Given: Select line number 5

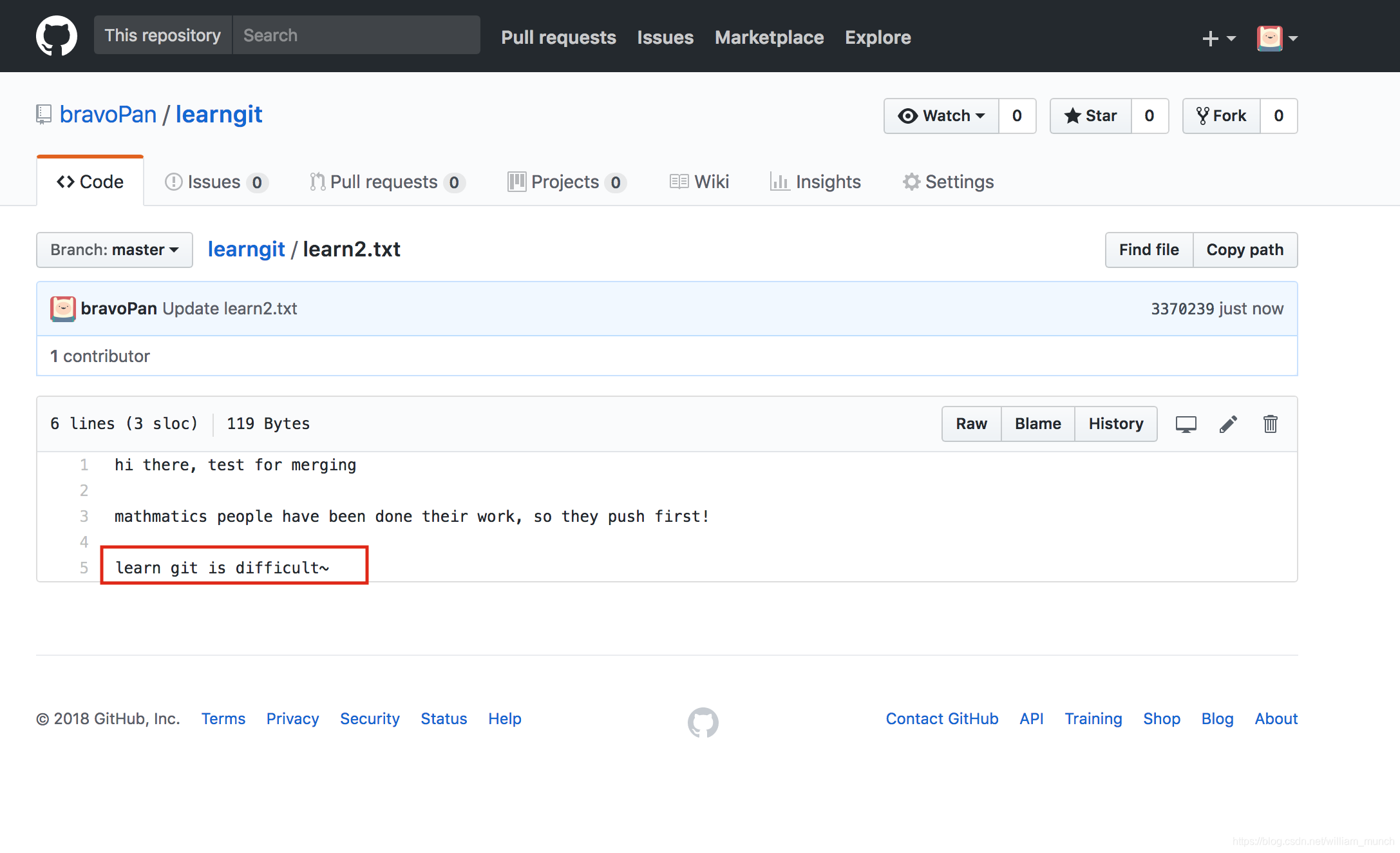Looking at the screenshot, I should [x=84, y=568].
